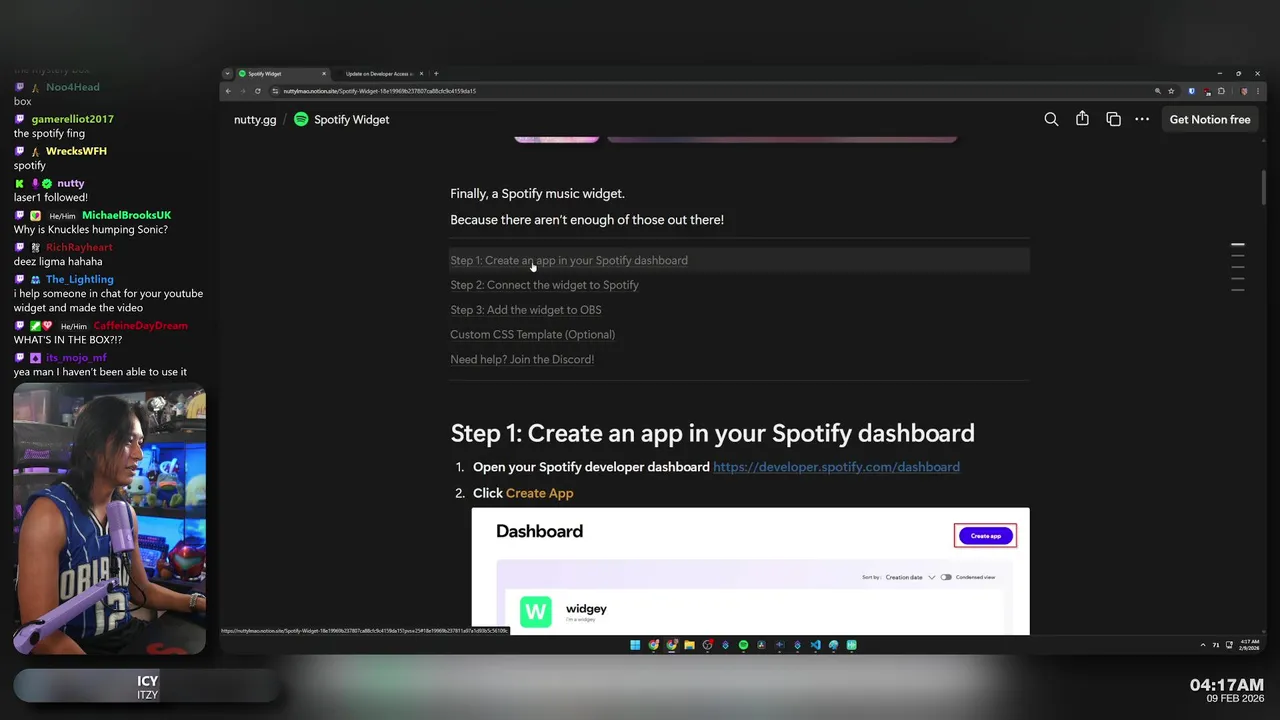Open the developer.spotify.com/dashboard link
Viewport: 1280px width, 720px height.
tap(836, 467)
